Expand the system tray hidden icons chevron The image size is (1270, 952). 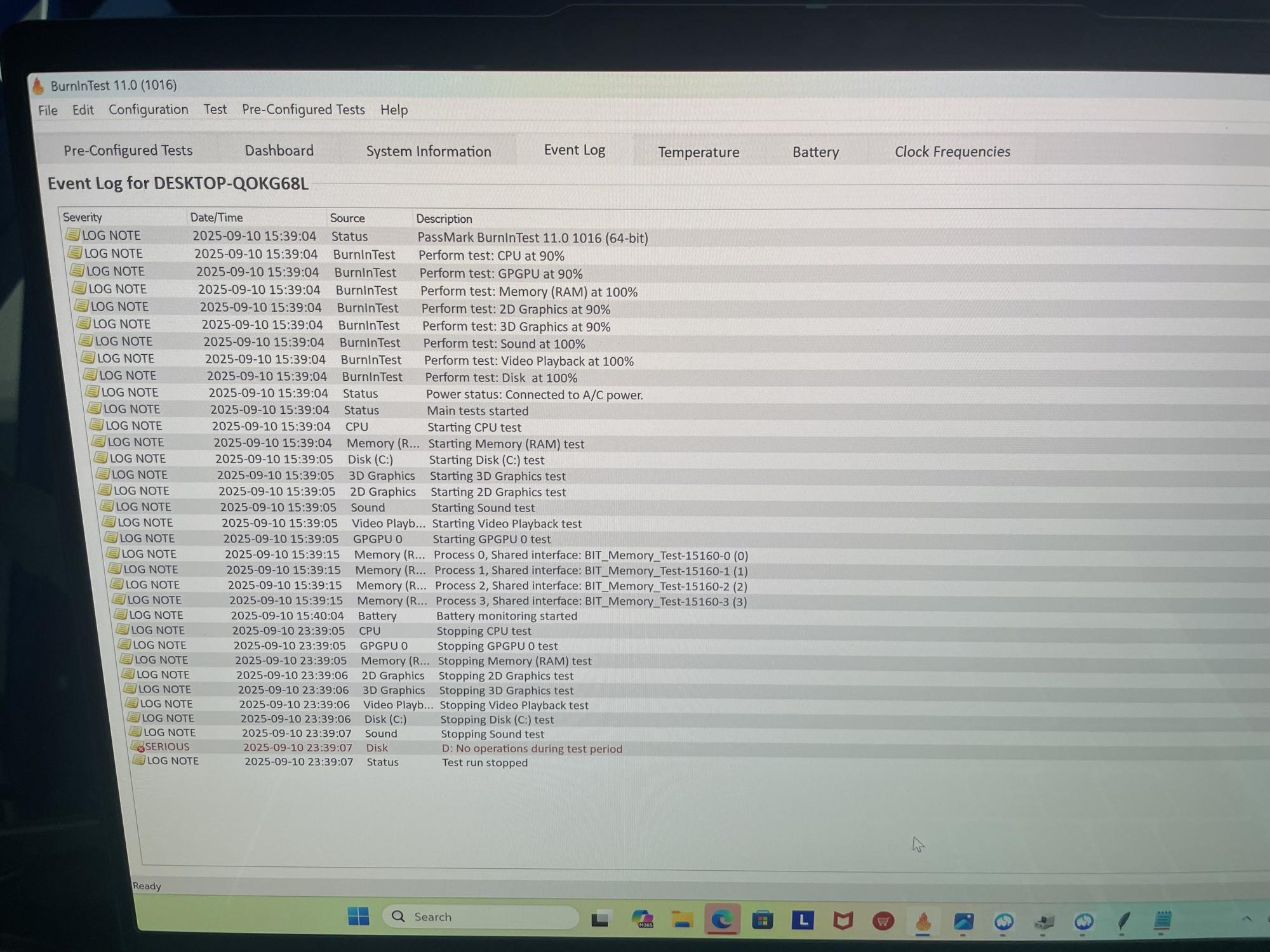point(1246,918)
